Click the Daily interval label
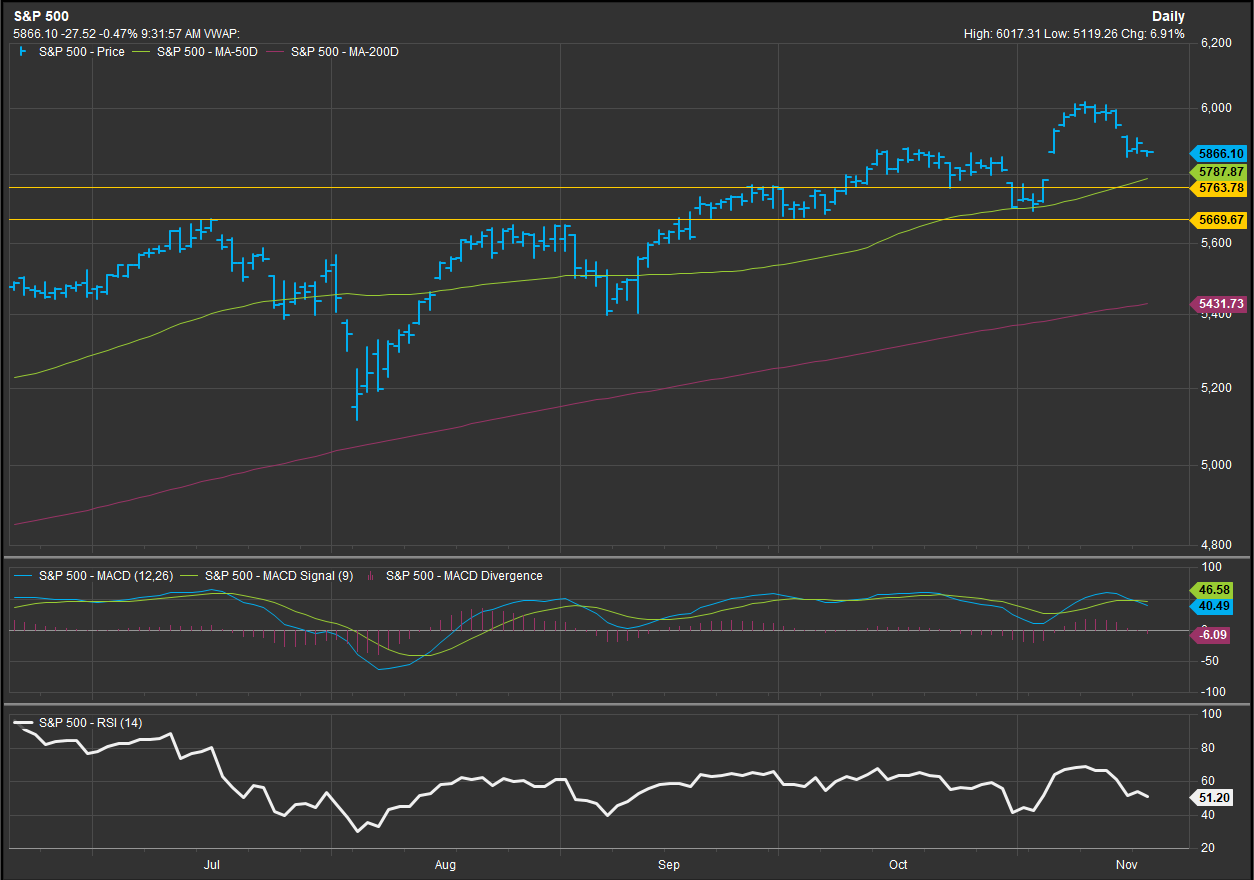The height and width of the screenshot is (880, 1254). [x=1168, y=16]
